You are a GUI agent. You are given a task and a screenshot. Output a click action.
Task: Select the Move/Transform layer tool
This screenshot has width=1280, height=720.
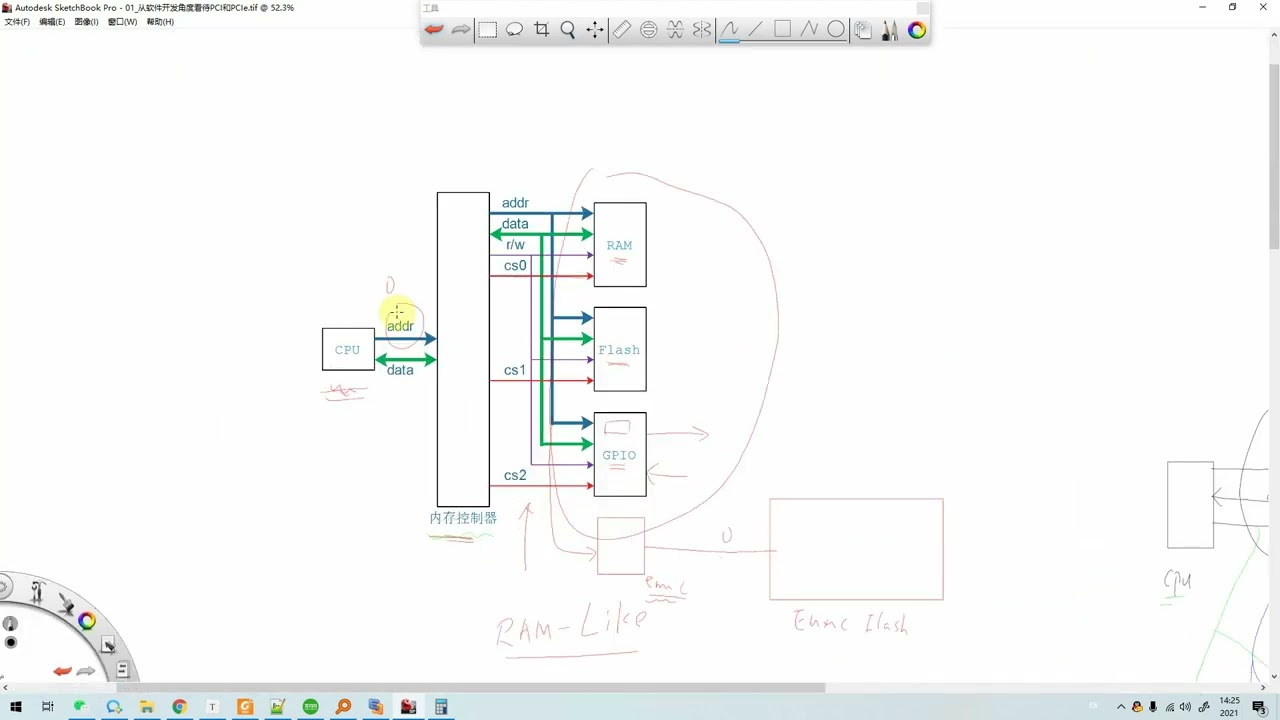[595, 30]
